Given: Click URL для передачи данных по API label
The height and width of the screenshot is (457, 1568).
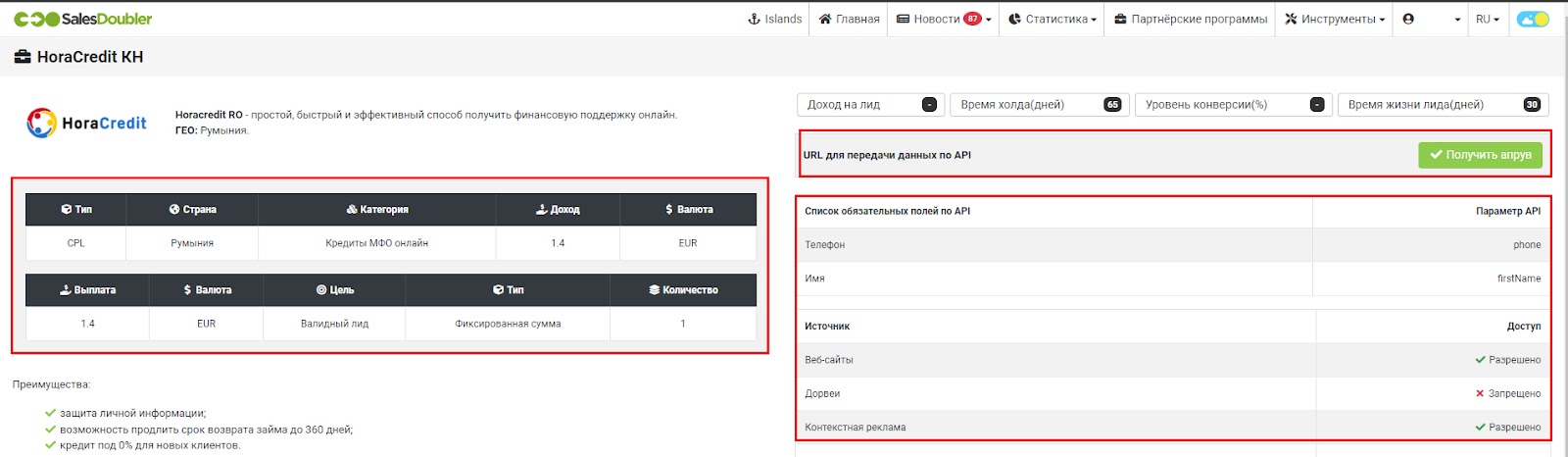Looking at the screenshot, I should tap(887, 155).
